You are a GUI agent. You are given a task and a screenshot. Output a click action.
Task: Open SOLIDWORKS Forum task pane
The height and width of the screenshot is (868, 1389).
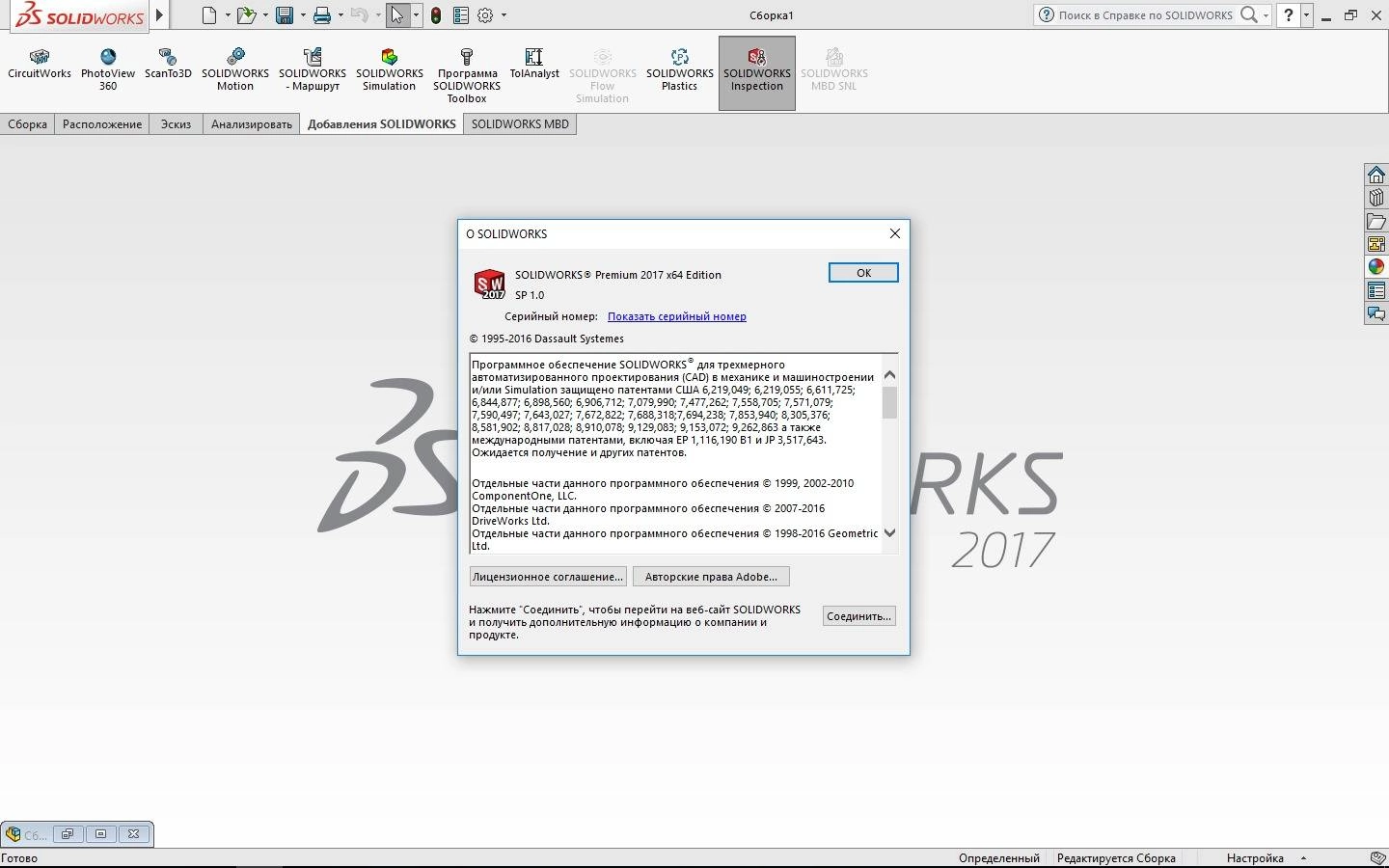tap(1376, 313)
